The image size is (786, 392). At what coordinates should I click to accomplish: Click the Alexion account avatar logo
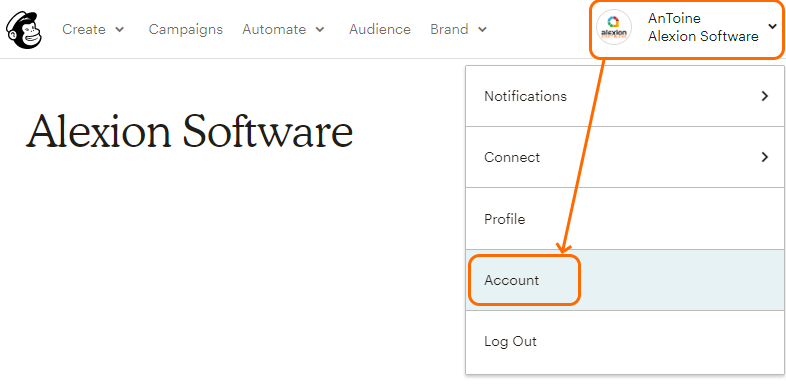coord(614,28)
